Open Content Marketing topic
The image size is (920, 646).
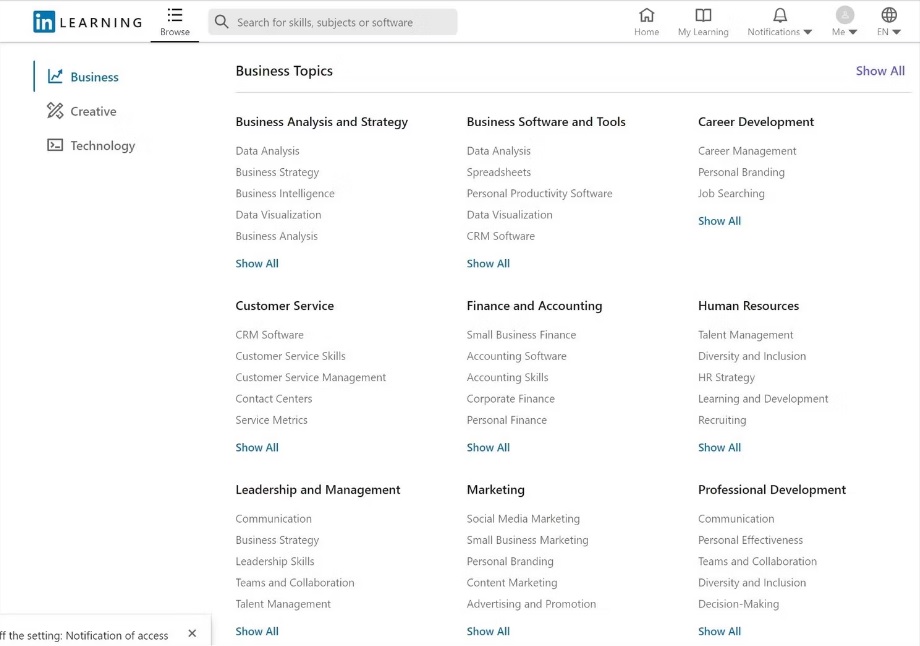pyautogui.click(x=512, y=583)
